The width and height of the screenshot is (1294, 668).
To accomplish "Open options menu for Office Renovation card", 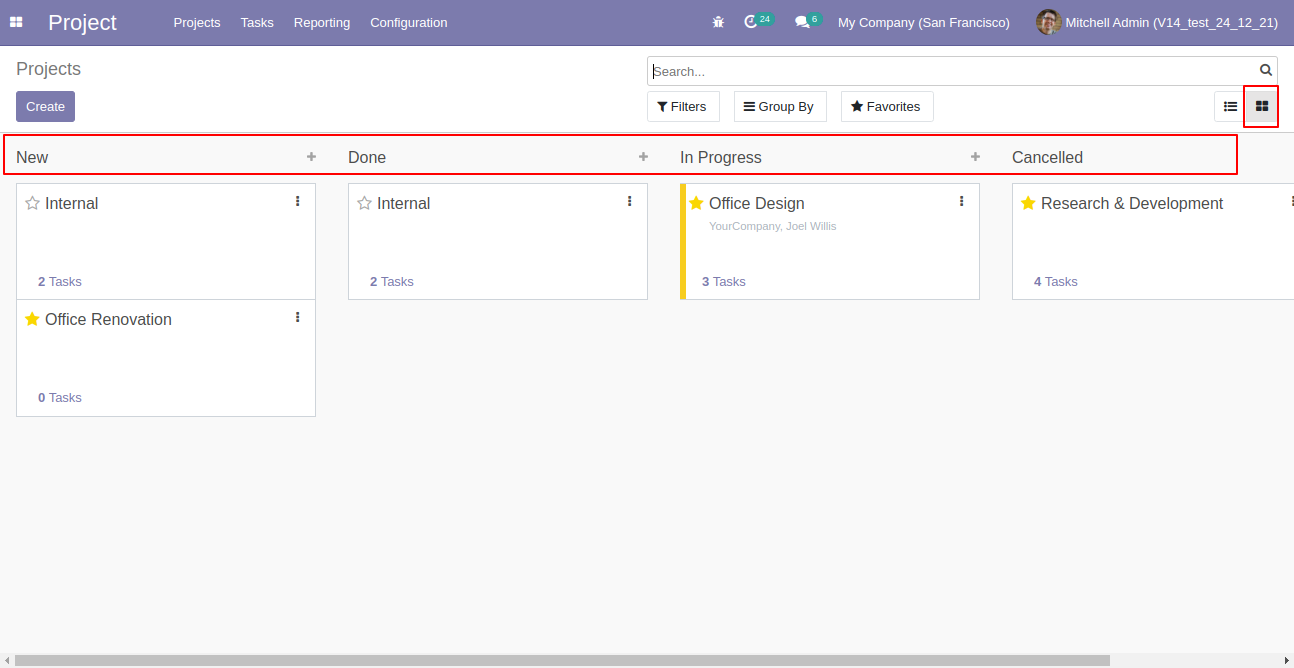I will (297, 317).
